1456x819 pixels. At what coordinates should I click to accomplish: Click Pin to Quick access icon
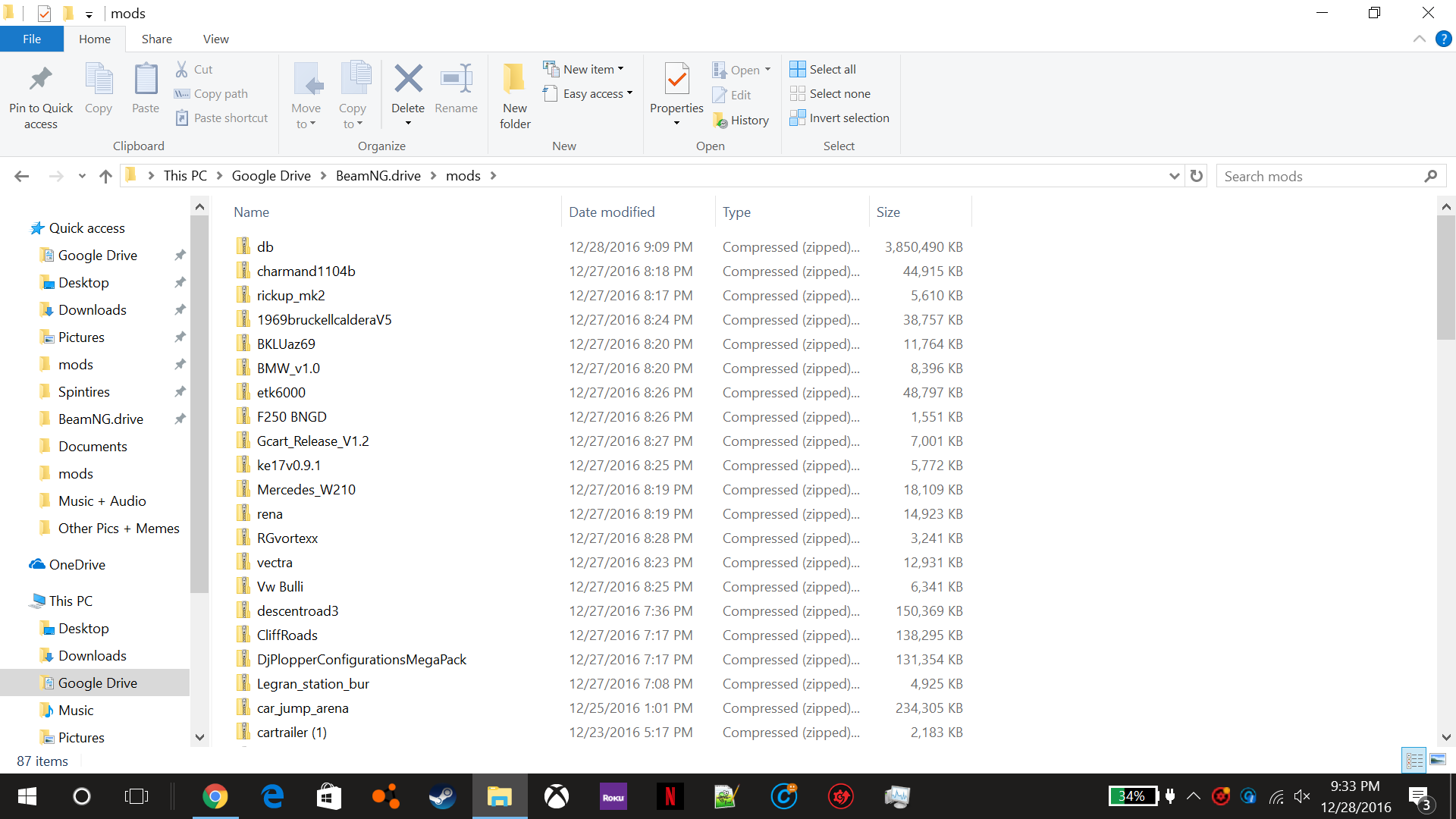[x=41, y=80]
